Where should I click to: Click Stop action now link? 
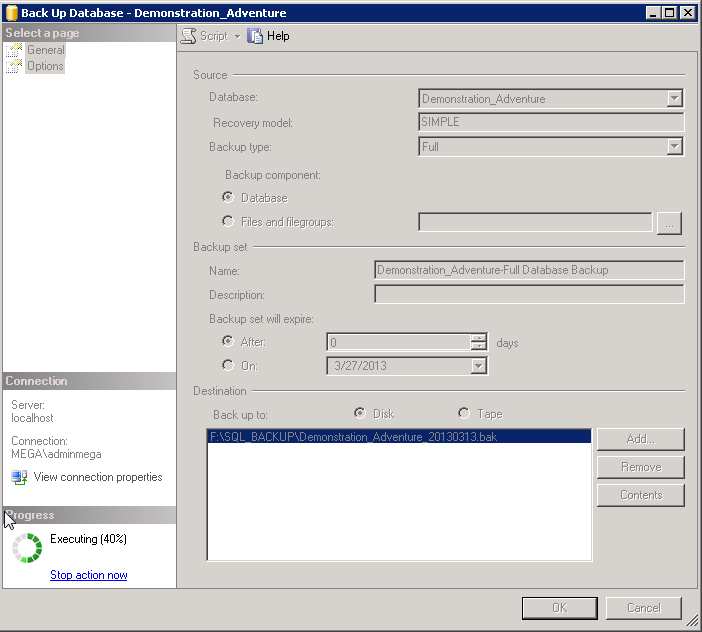click(x=89, y=575)
